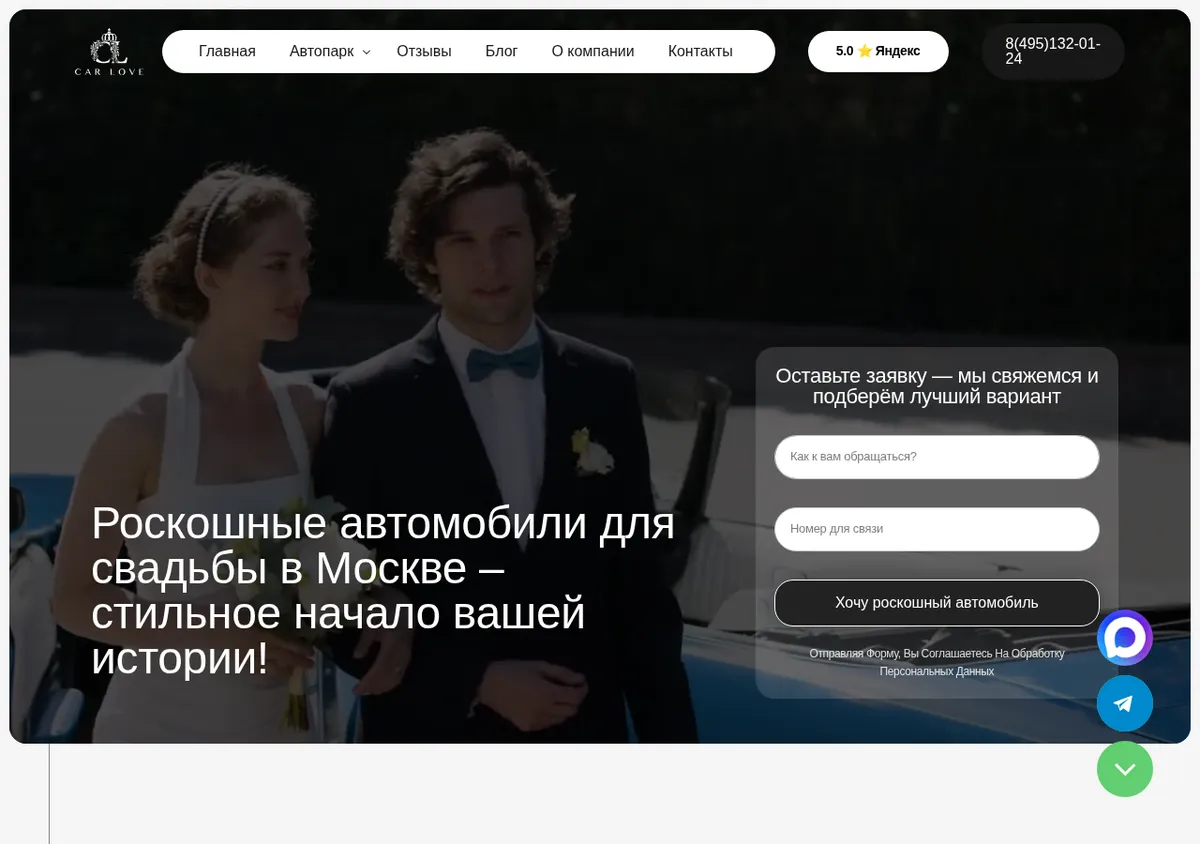Open the purple chat messenger icon
Image resolution: width=1200 pixels, height=844 pixels.
(1125, 638)
